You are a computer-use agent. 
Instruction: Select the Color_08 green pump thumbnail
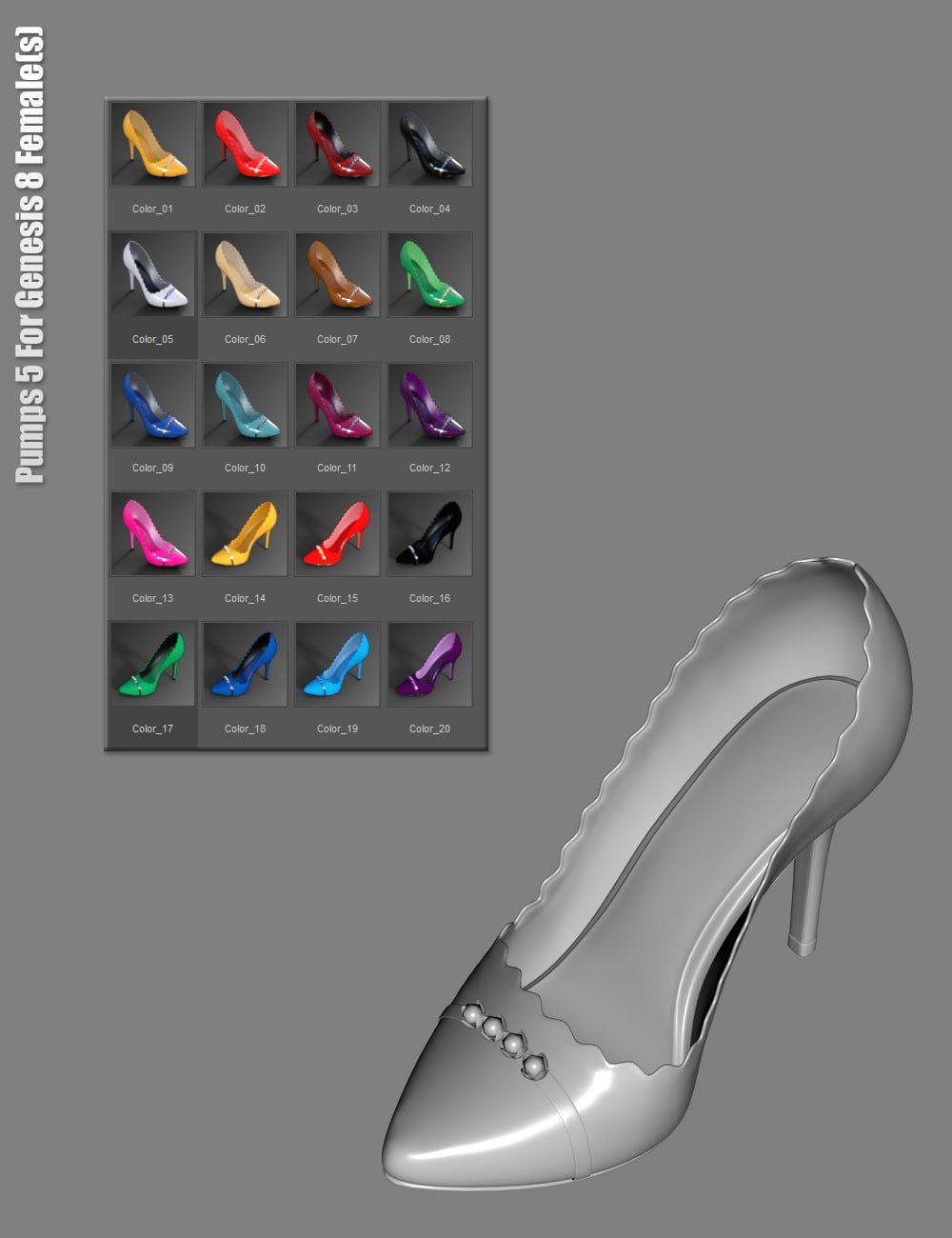click(429, 274)
